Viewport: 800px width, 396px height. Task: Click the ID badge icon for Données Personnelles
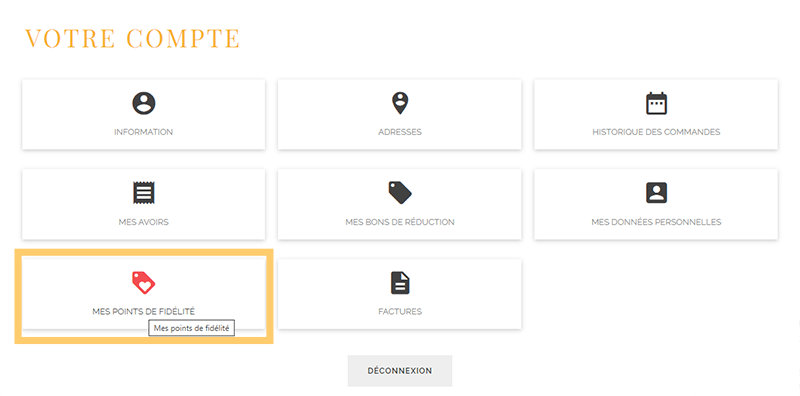[x=656, y=193]
